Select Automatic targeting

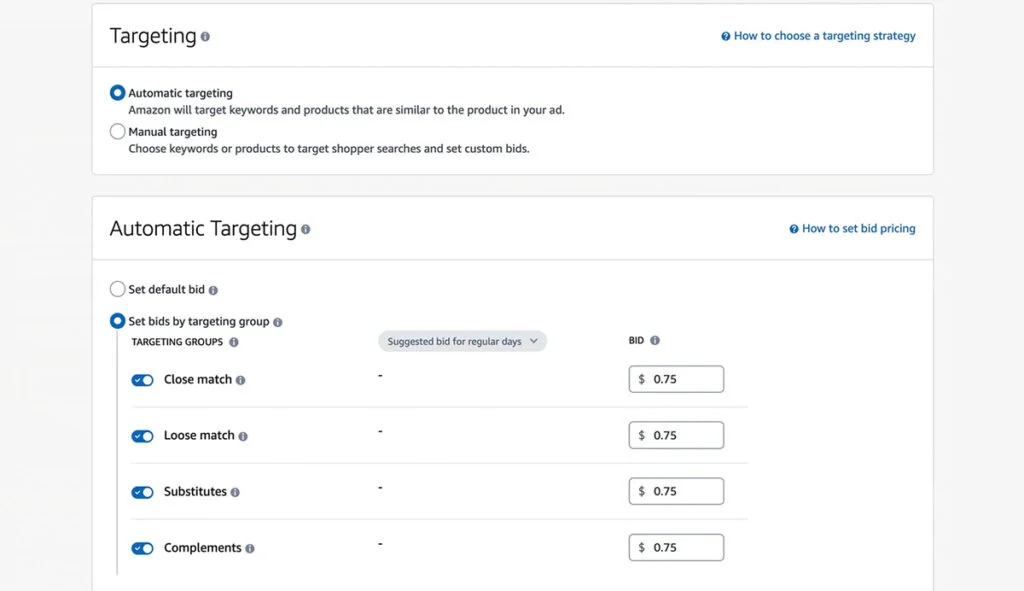117,92
